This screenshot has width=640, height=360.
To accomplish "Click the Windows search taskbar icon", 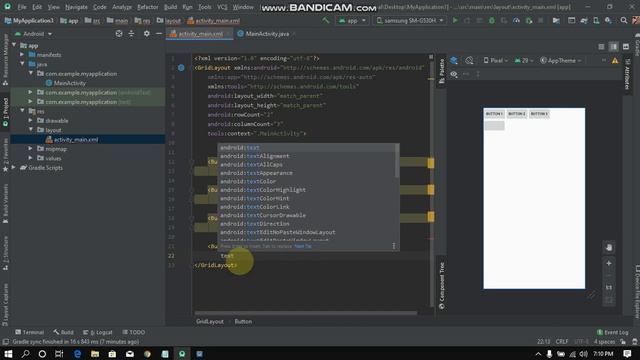I will pyautogui.click(x=25, y=354).
